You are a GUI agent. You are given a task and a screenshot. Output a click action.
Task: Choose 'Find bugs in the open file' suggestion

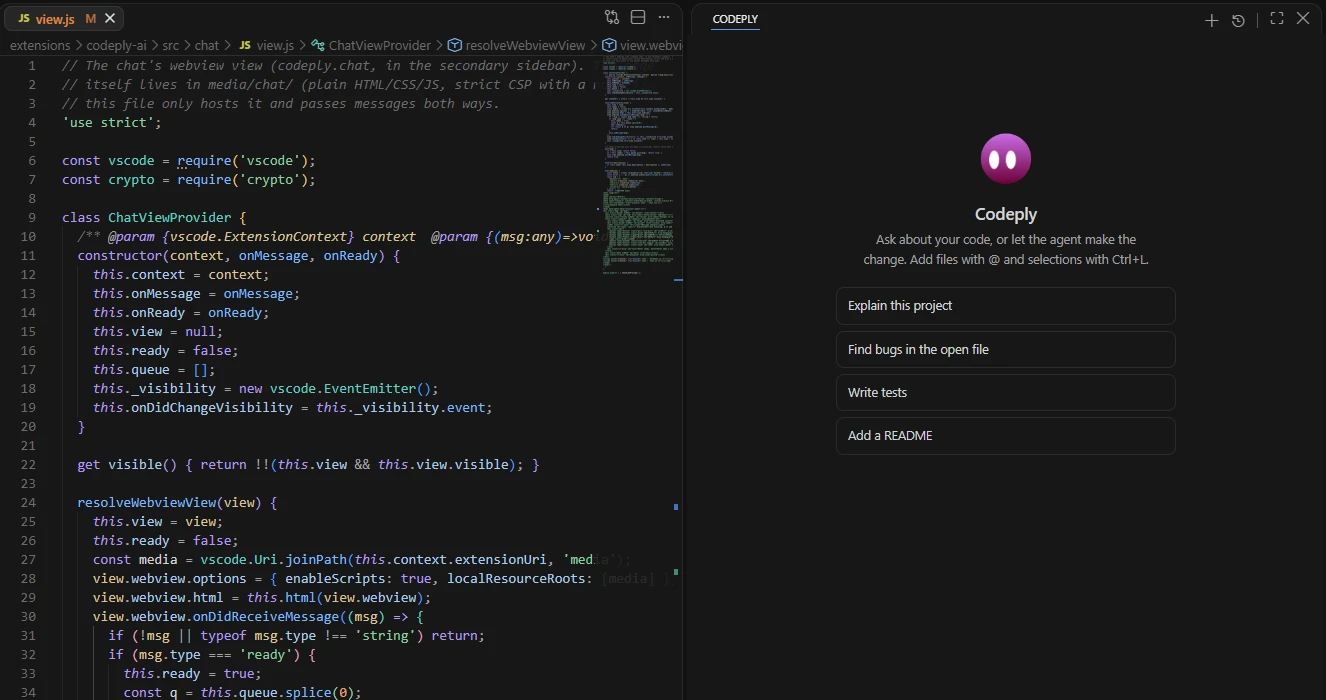pos(1005,349)
